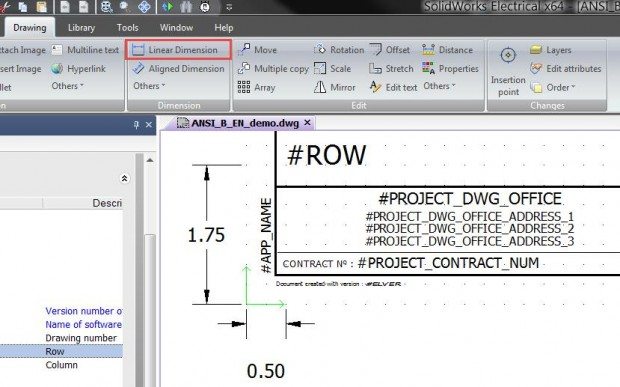Pin the side panel with the pushpin
620x387 pixels.
[136, 125]
